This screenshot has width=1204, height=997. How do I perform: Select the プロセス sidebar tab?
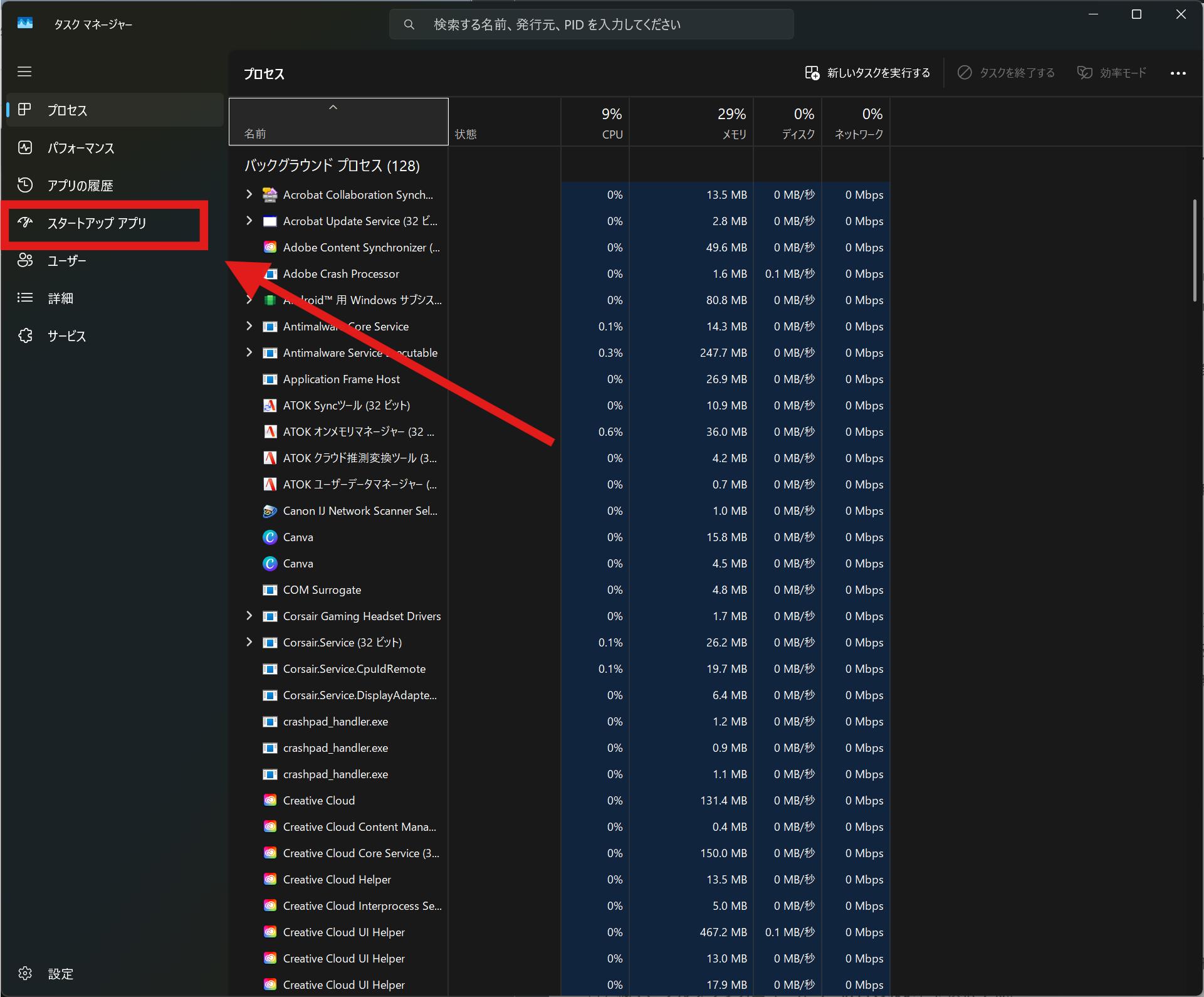[116, 110]
